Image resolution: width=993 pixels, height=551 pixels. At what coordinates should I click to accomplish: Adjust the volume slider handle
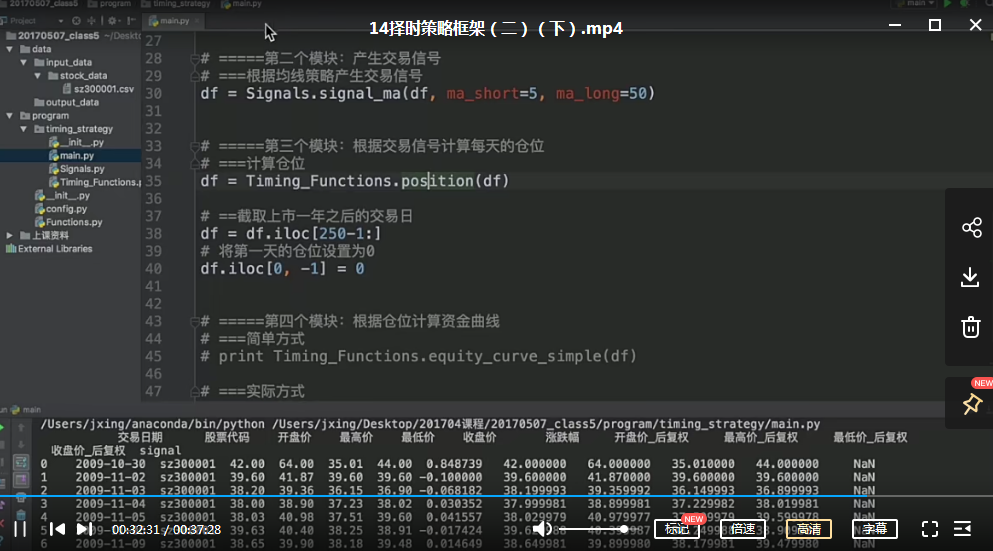coord(624,529)
